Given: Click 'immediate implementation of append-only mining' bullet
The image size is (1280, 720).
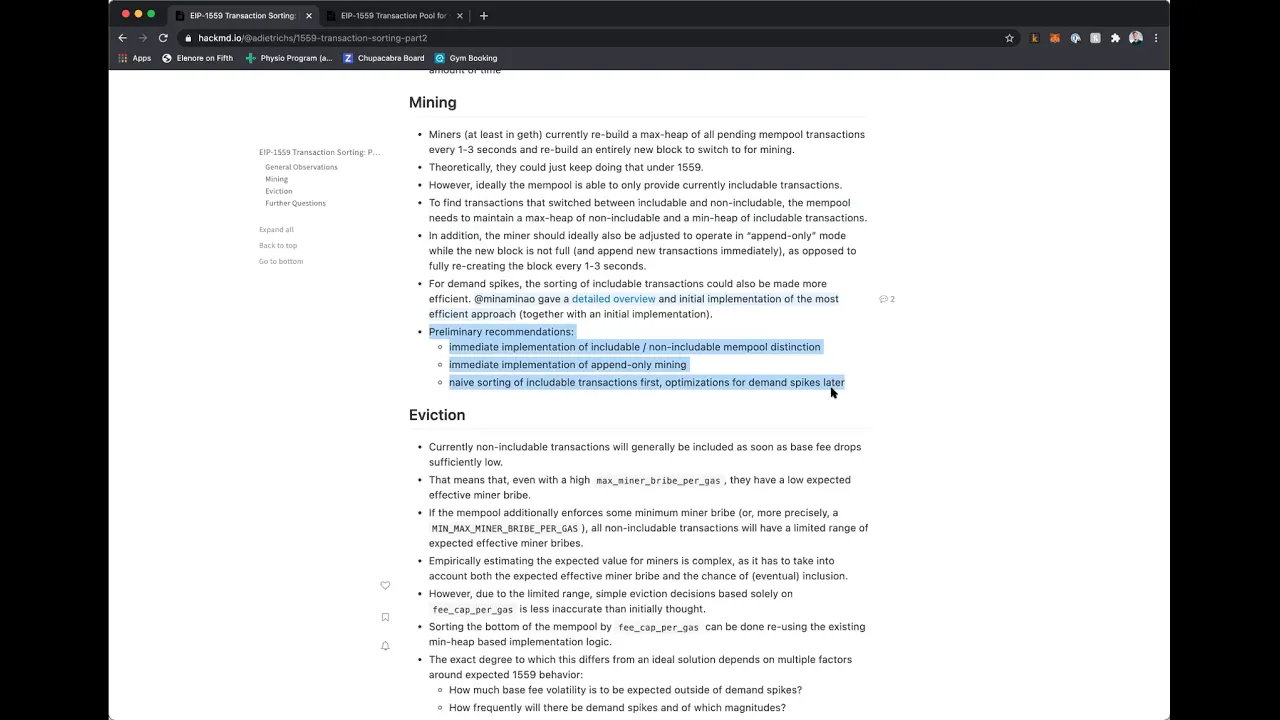Looking at the screenshot, I should [x=567, y=365].
